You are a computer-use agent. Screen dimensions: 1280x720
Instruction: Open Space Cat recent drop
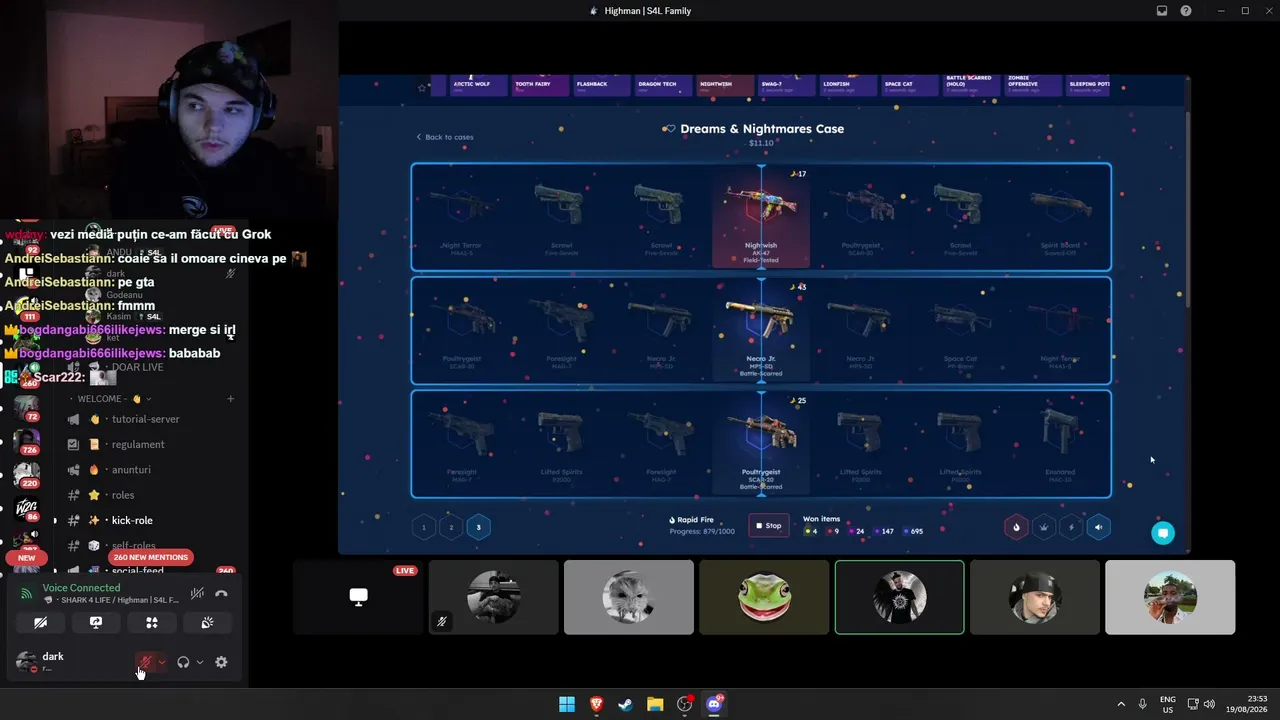(x=910, y=86)
